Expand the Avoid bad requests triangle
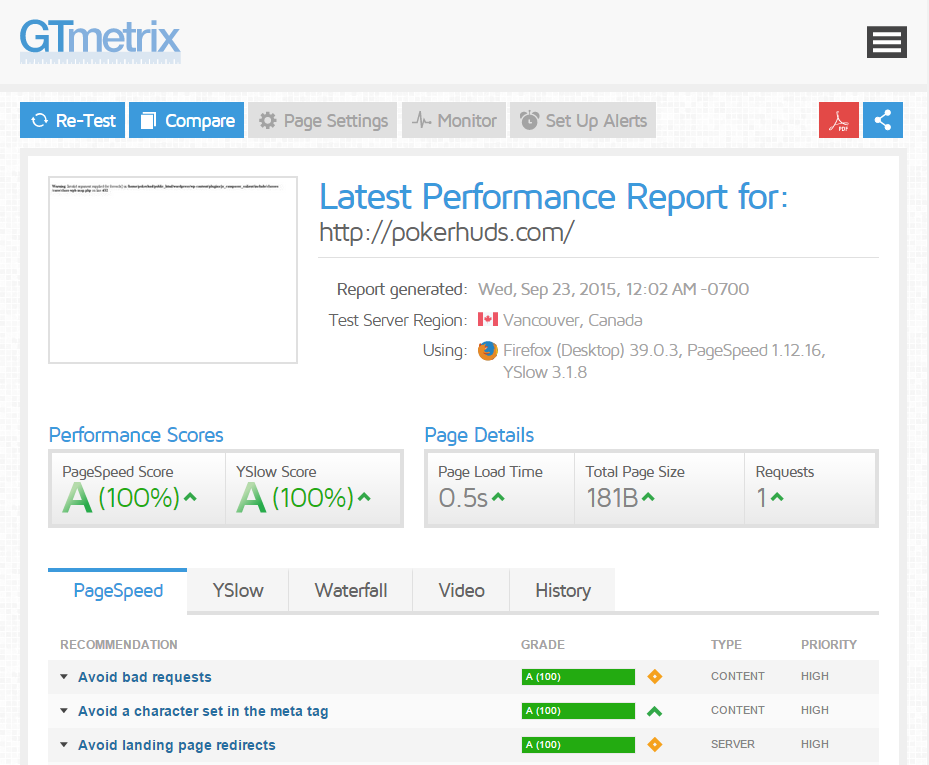The height and width of the screenshot is (765, 929). (x=64, y=676)
